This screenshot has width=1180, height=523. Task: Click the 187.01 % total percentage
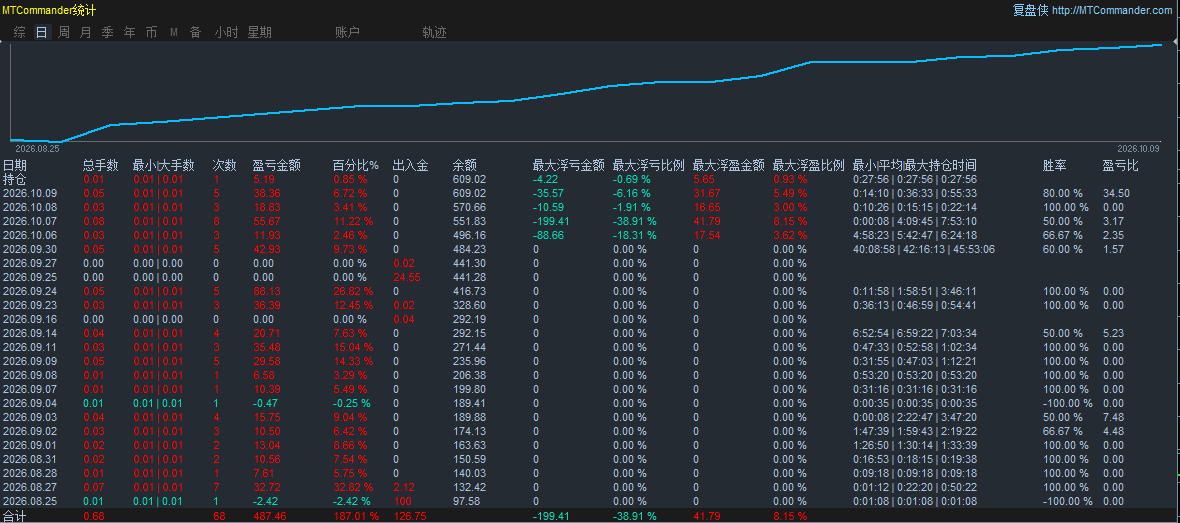[356, 516]
